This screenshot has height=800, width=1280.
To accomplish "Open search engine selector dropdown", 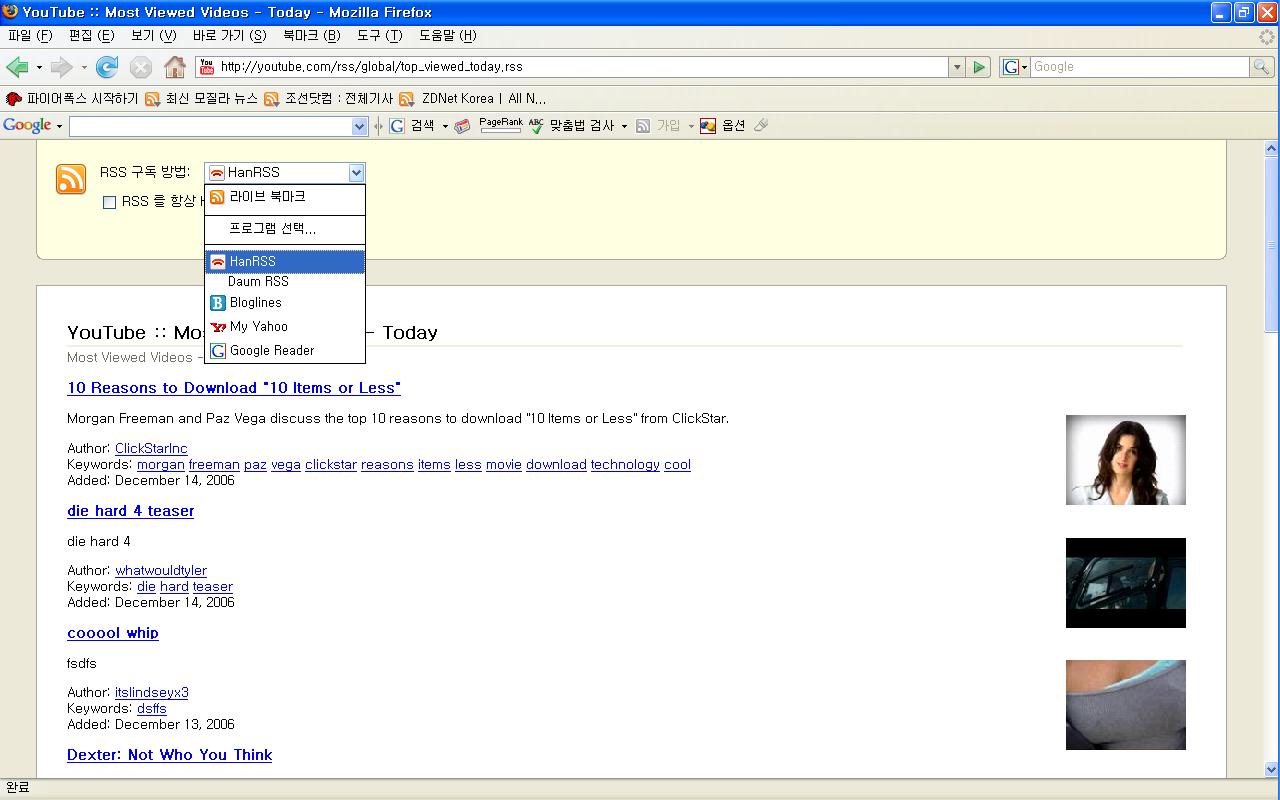I will [x=1015, y=67].
